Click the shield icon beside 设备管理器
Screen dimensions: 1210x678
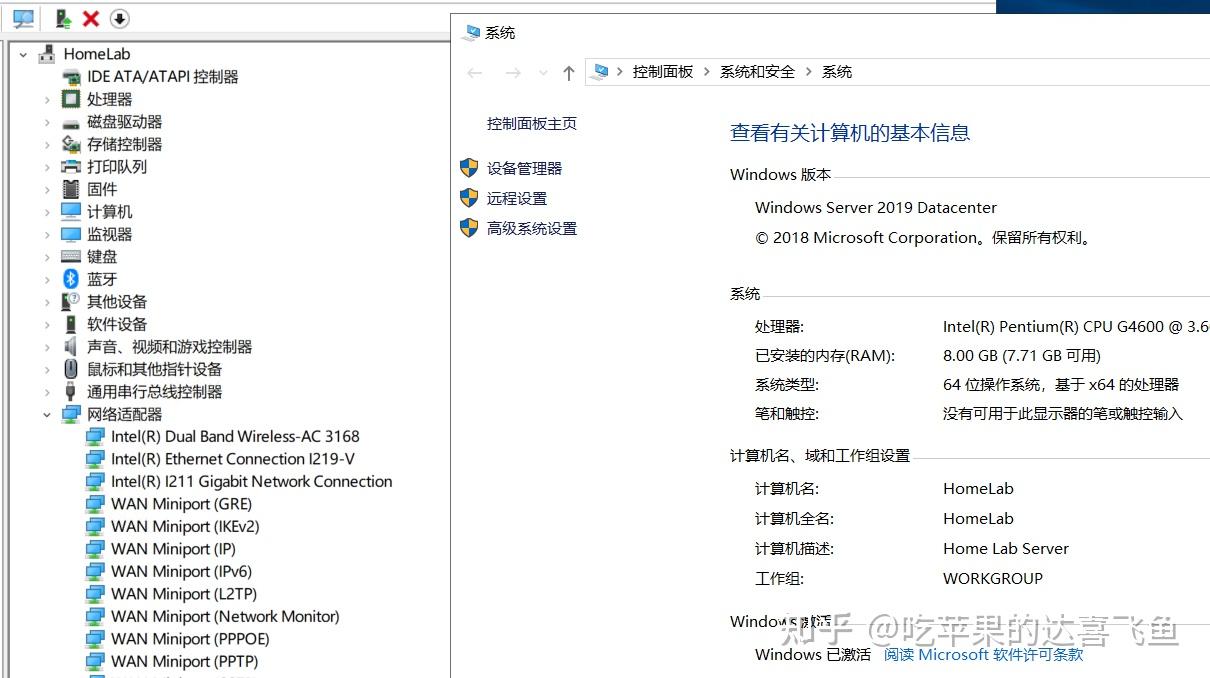tap(469, 168)
